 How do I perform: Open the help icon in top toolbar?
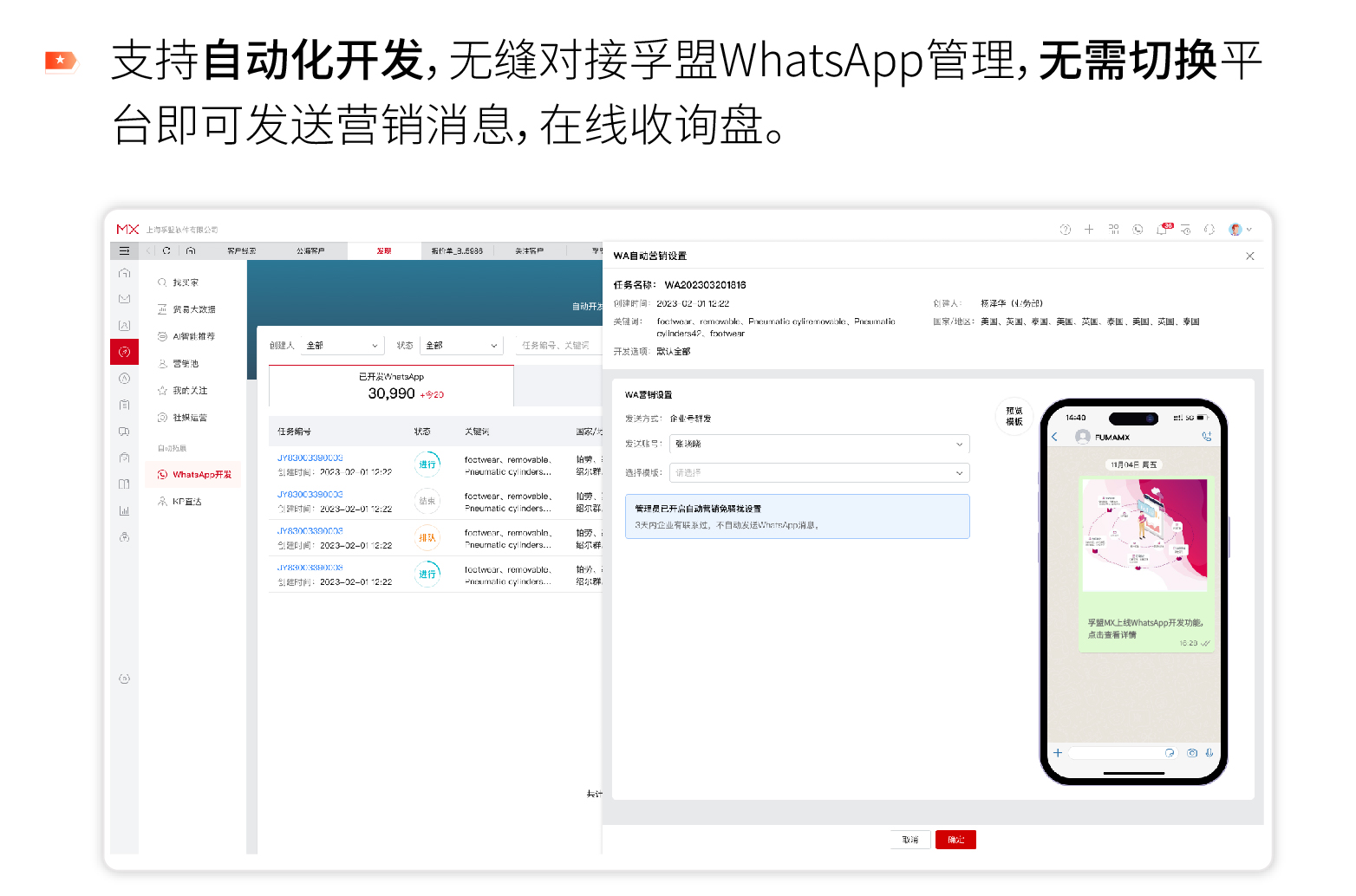(1066, 228)
